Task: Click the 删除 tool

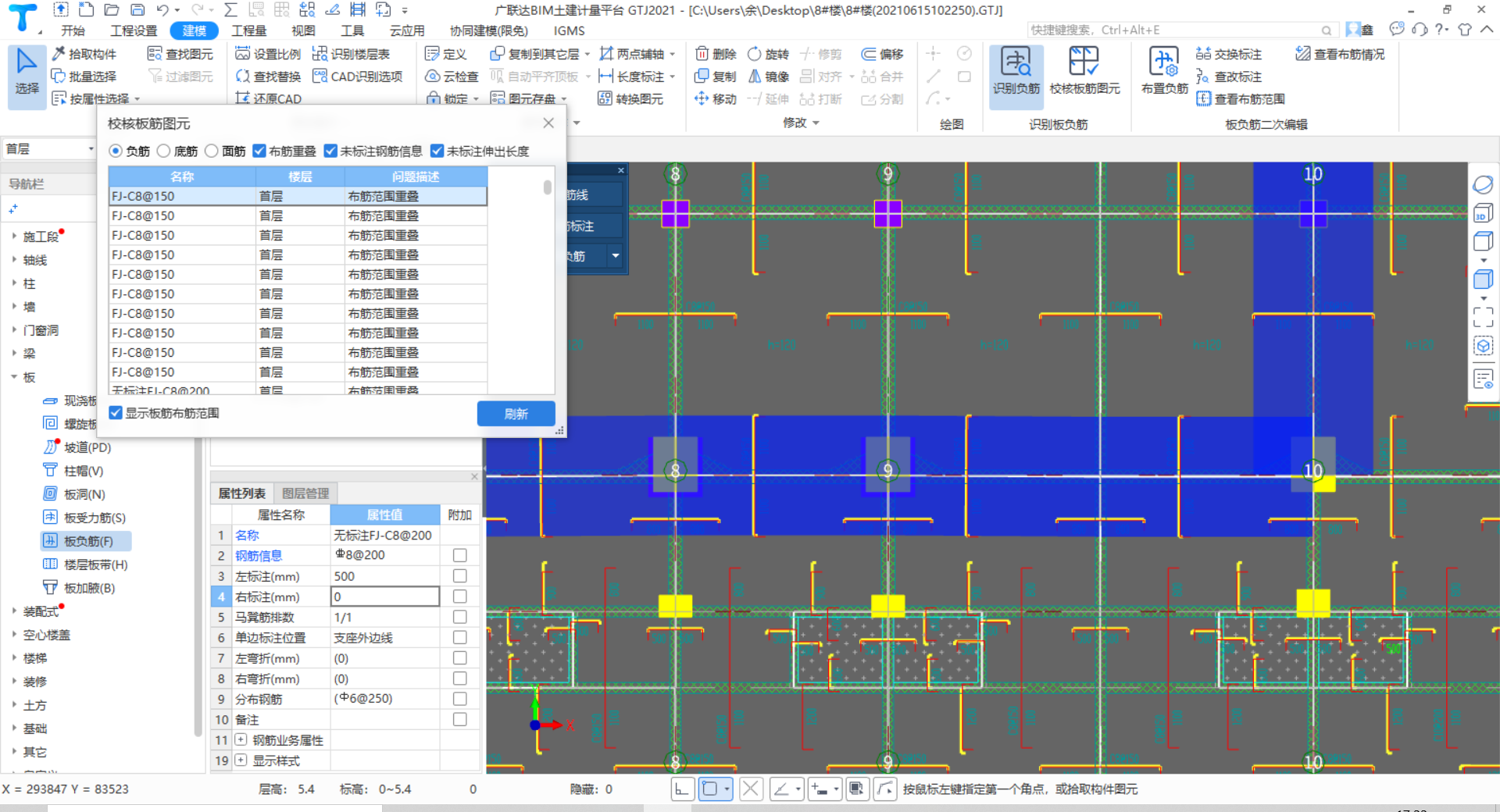Action: point(716,54)
